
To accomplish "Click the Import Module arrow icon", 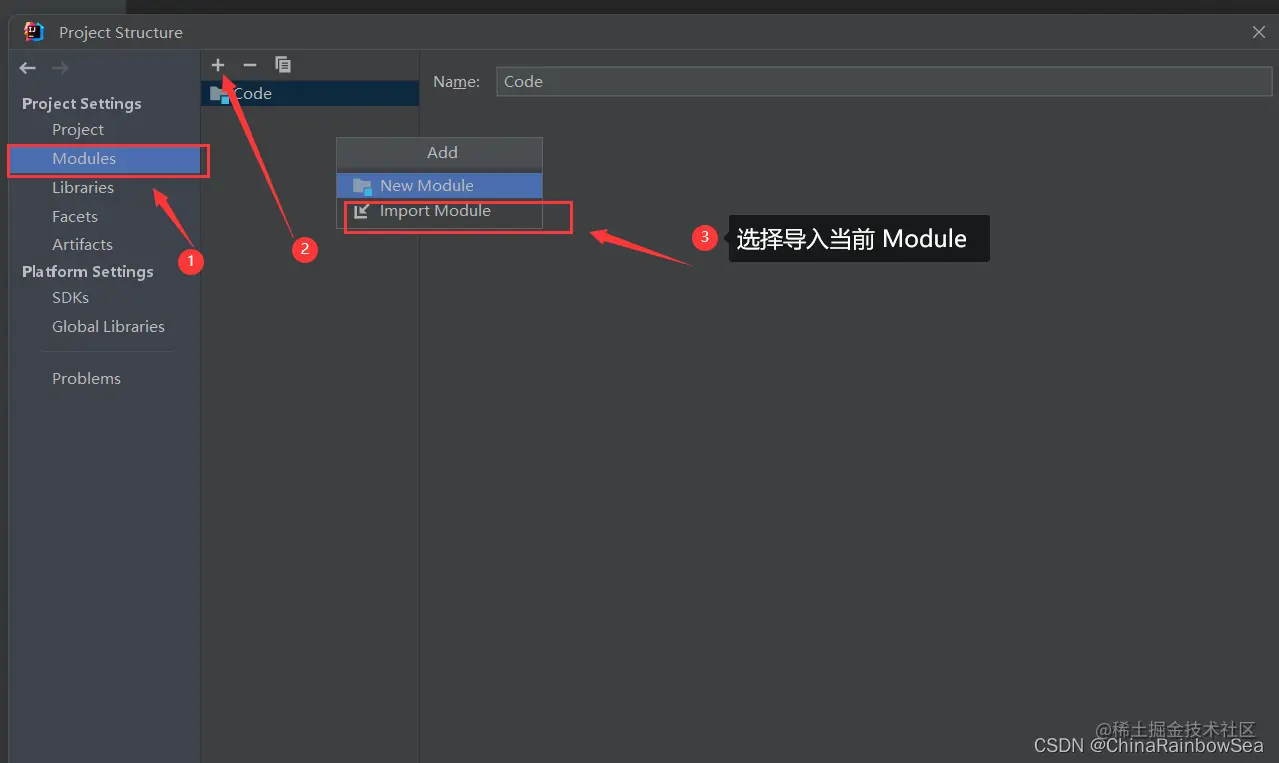I will click(362, 211).
